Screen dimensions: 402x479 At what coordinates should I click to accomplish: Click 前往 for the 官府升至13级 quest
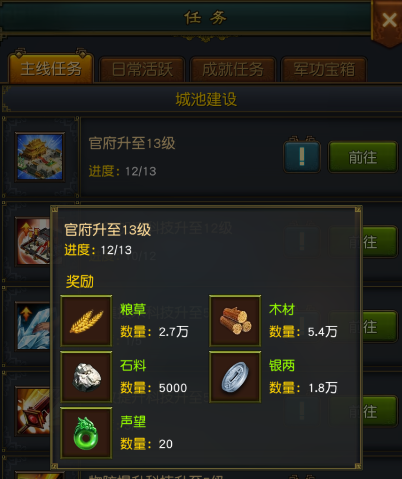363,157
